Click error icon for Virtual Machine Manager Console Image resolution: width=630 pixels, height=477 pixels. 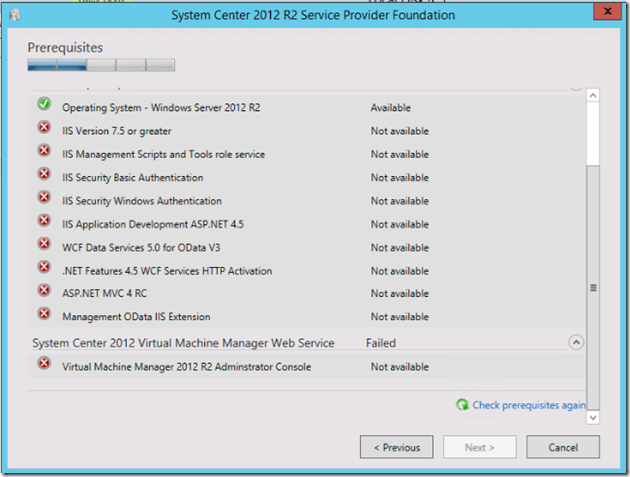(x=44, y=364)
